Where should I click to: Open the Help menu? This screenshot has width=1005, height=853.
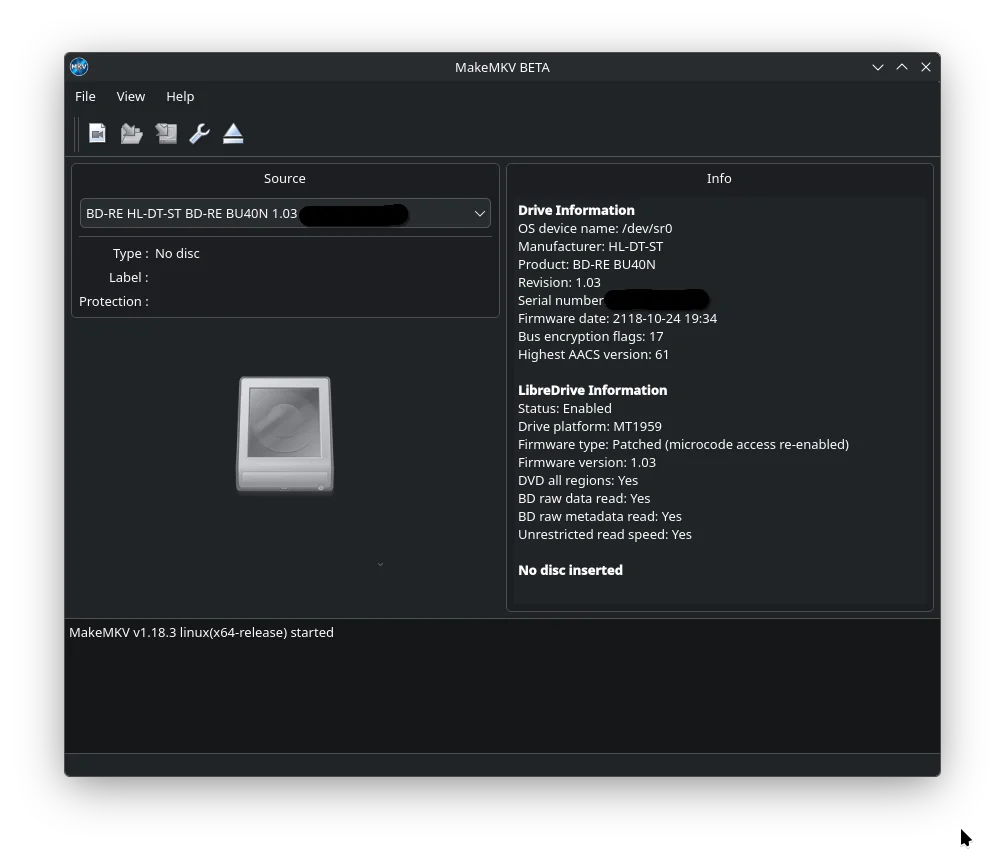[180, 96]
